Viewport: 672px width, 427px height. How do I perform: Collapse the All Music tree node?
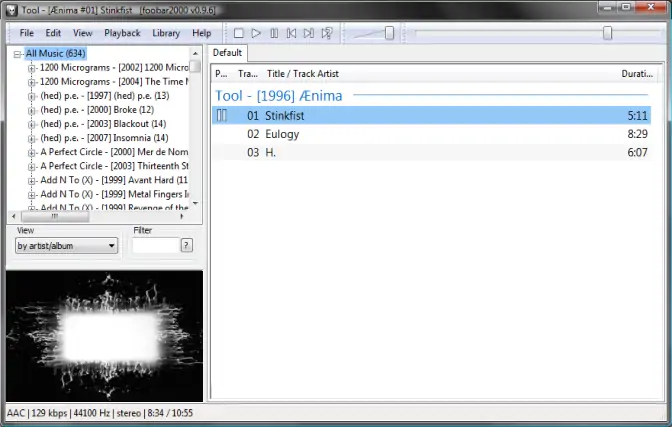(x=17, y=54)
